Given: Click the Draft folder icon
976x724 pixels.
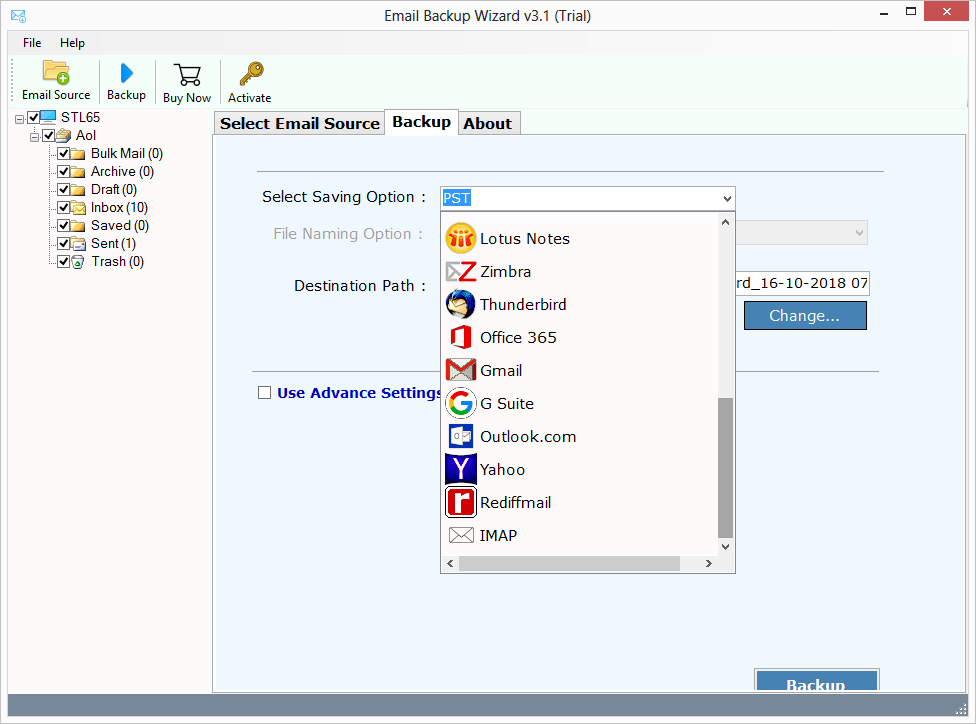Looking at the screenshot, I should tap(78, 189).
